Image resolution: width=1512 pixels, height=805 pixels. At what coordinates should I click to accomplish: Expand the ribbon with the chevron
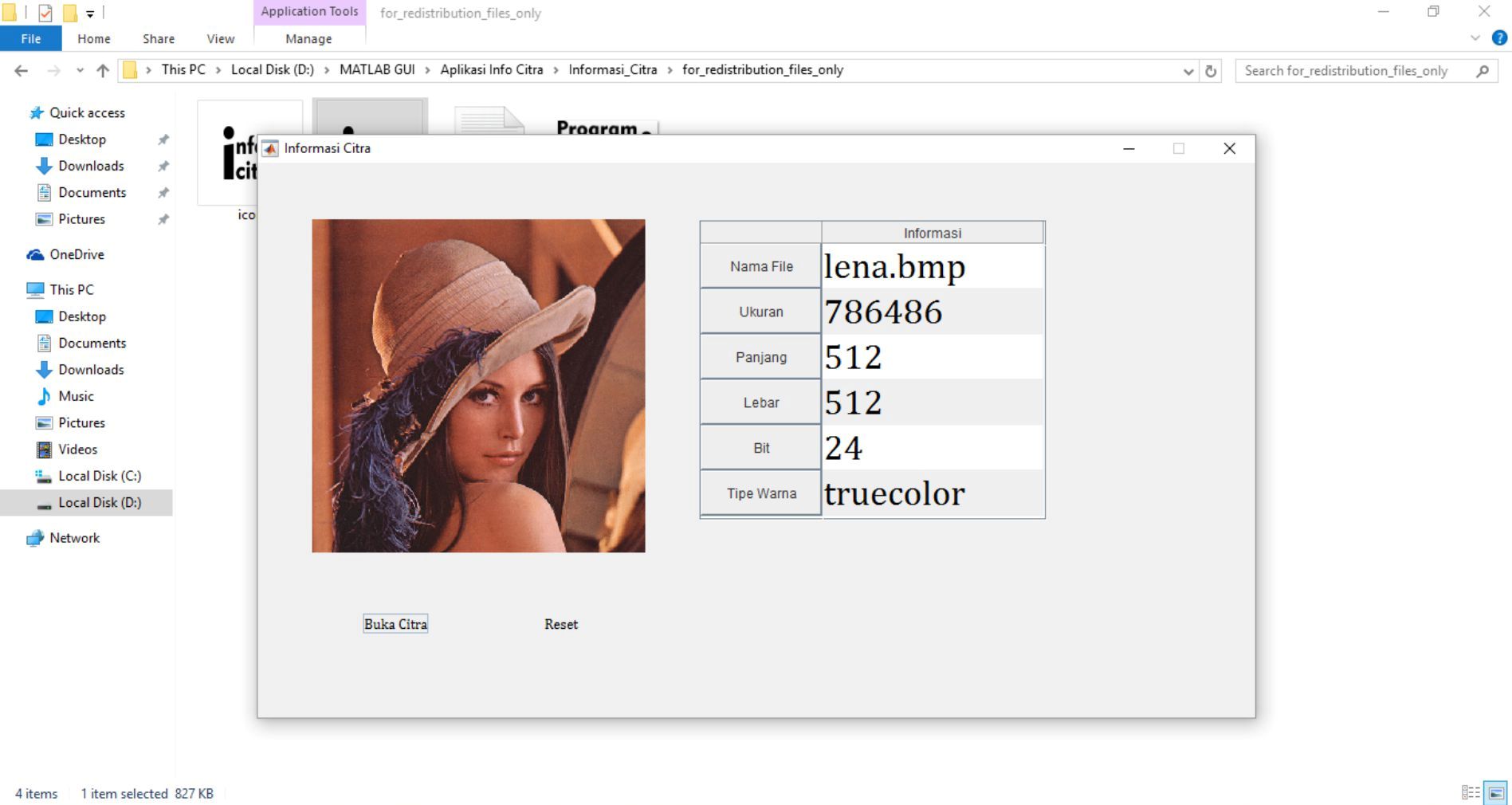click(x=1475, y=38)
